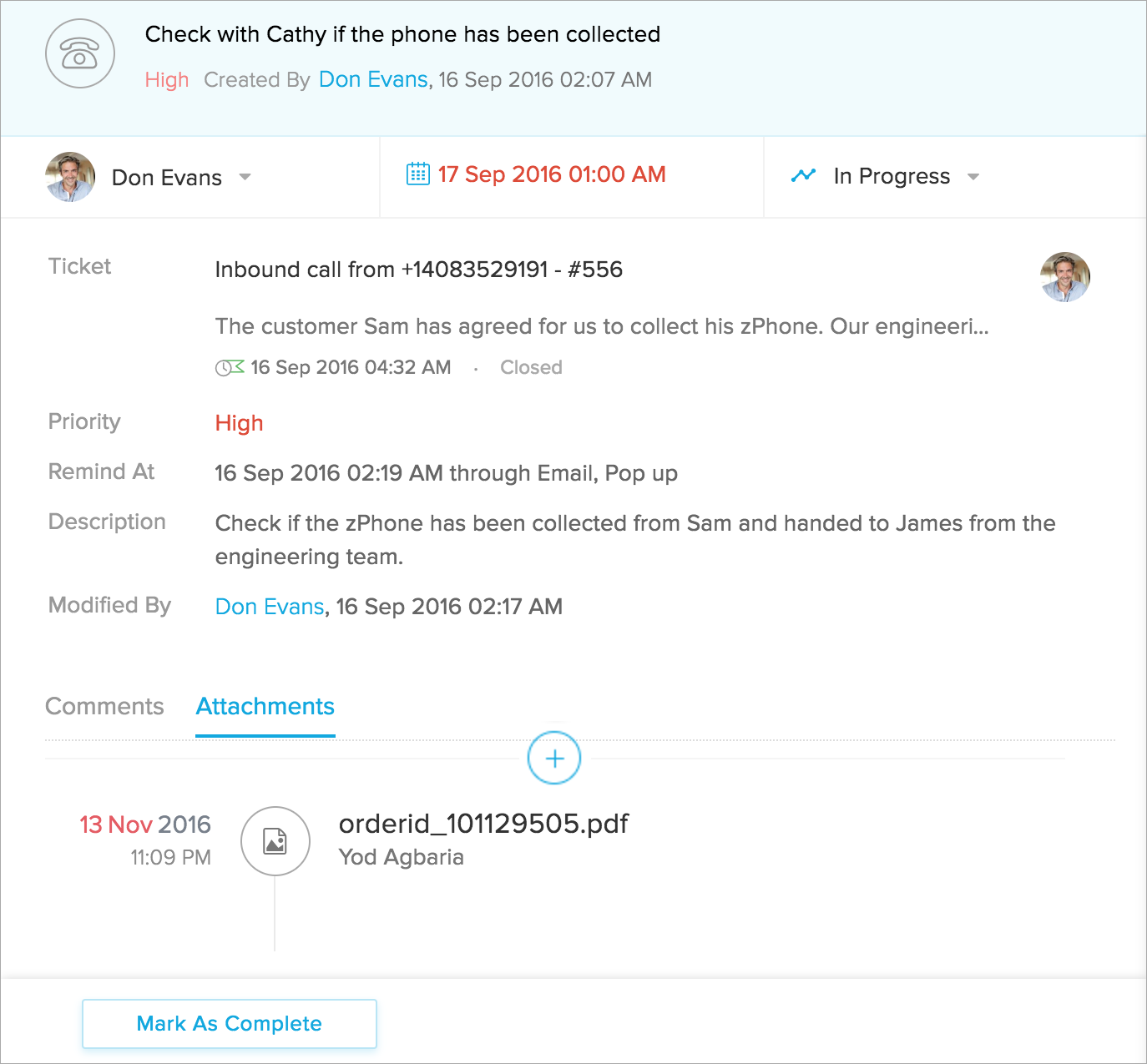
Task: Open due date 17 Sep 2016 picker
Action: tap(551, 174)
